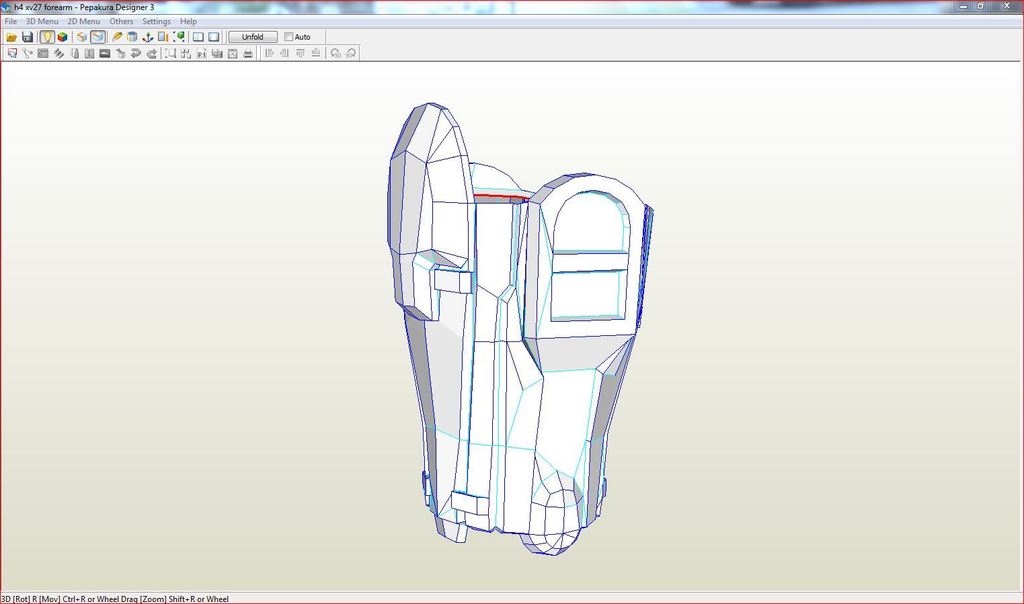Expand the Settings menu
The width and height of the screenshot is (1024, 604).
(x=156, y=21)
